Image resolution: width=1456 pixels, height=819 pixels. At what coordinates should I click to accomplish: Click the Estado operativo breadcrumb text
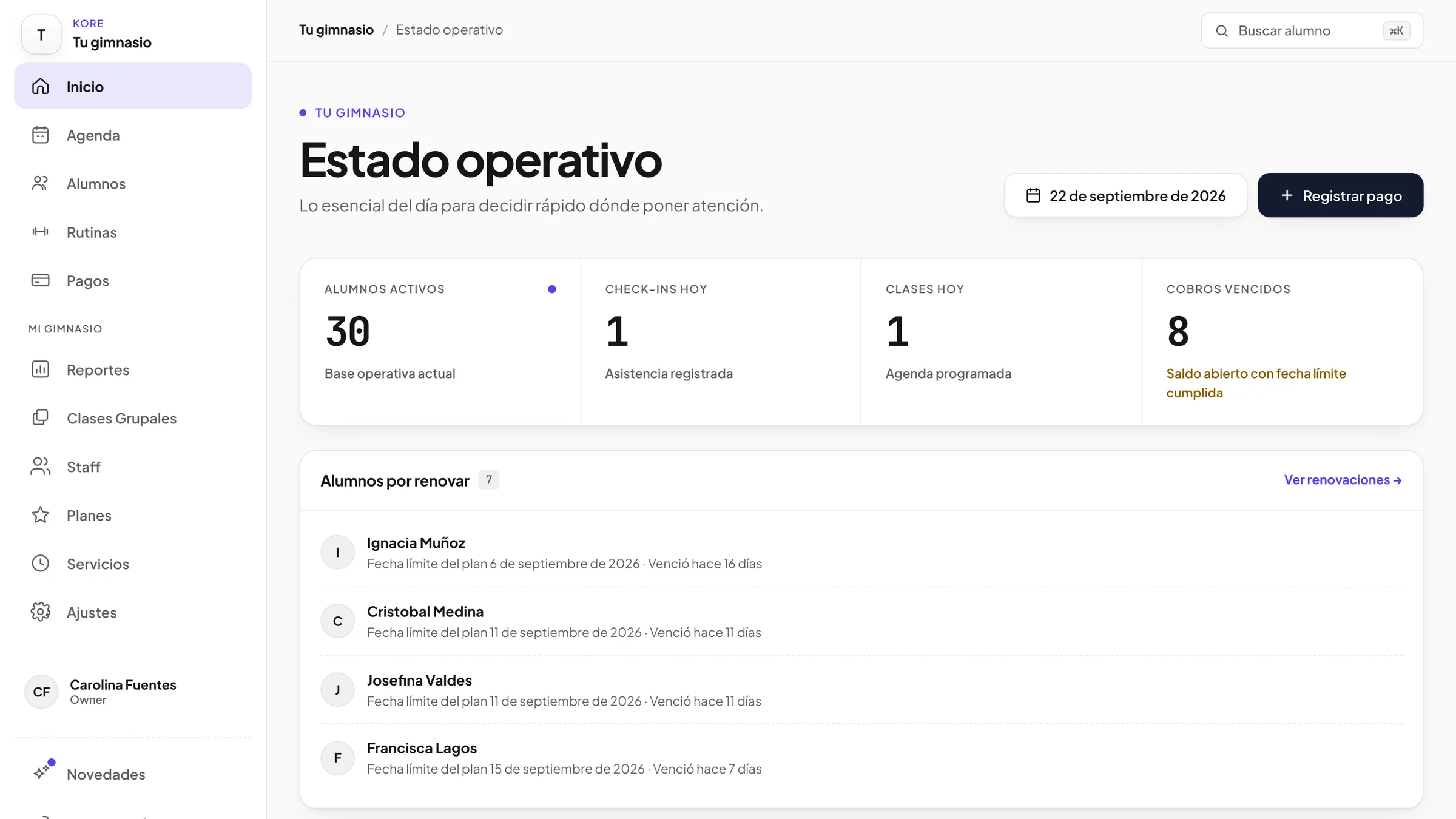[449, 30]
